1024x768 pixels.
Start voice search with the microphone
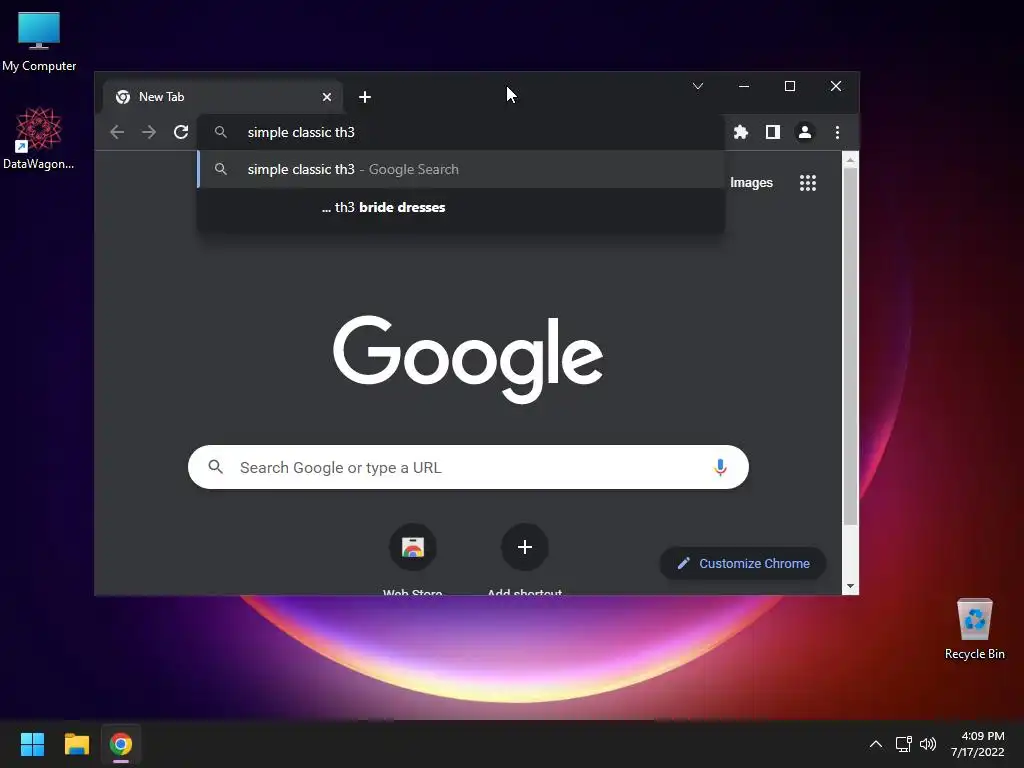(720, 468)
